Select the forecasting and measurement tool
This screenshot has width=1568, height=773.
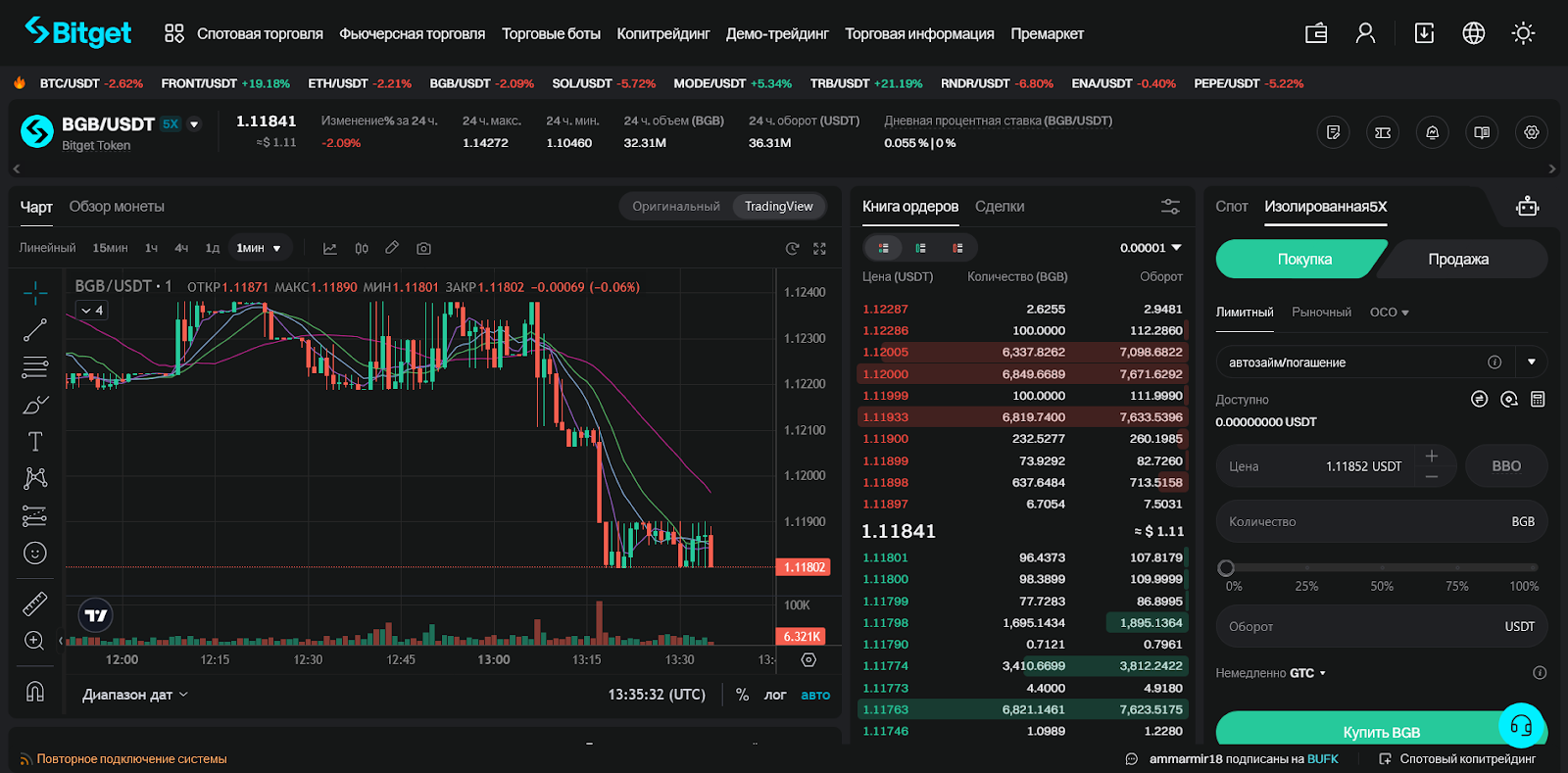pos(35,515)
